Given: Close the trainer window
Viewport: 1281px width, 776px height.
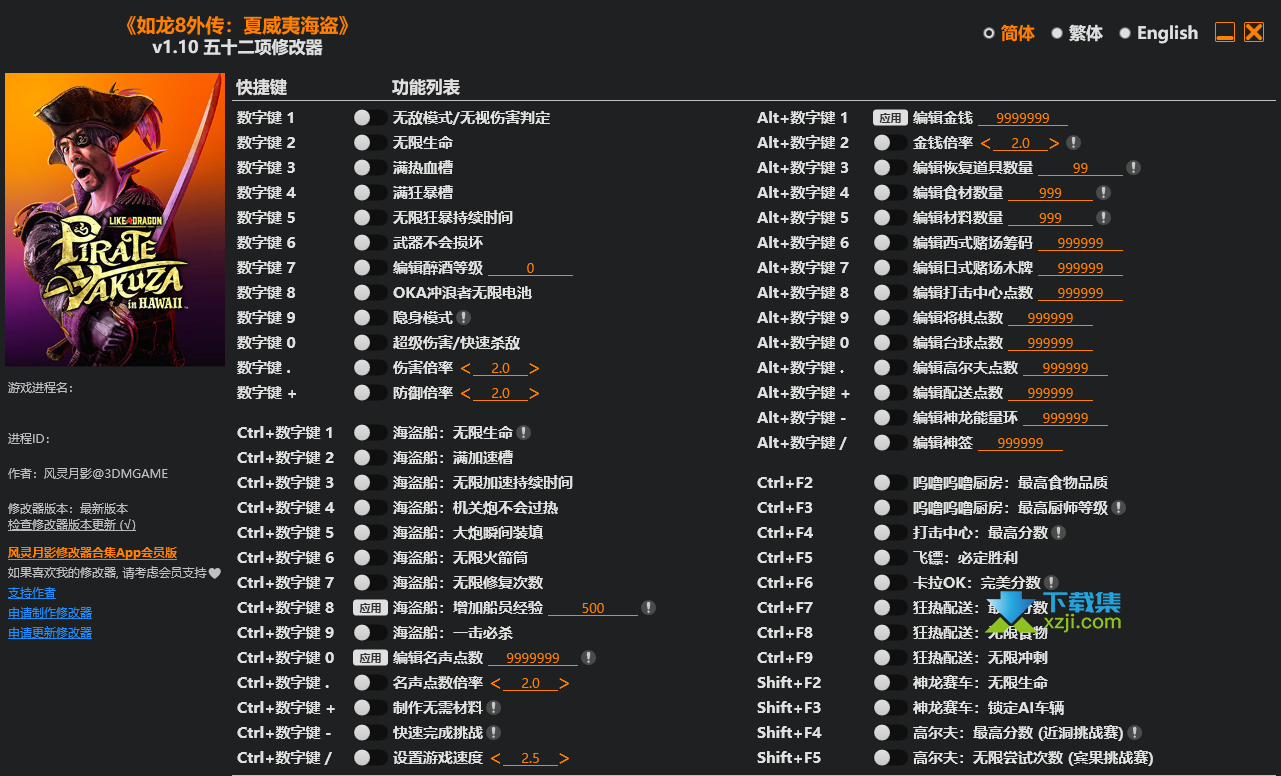Looking at the screenshot, I should (1254, 32).
